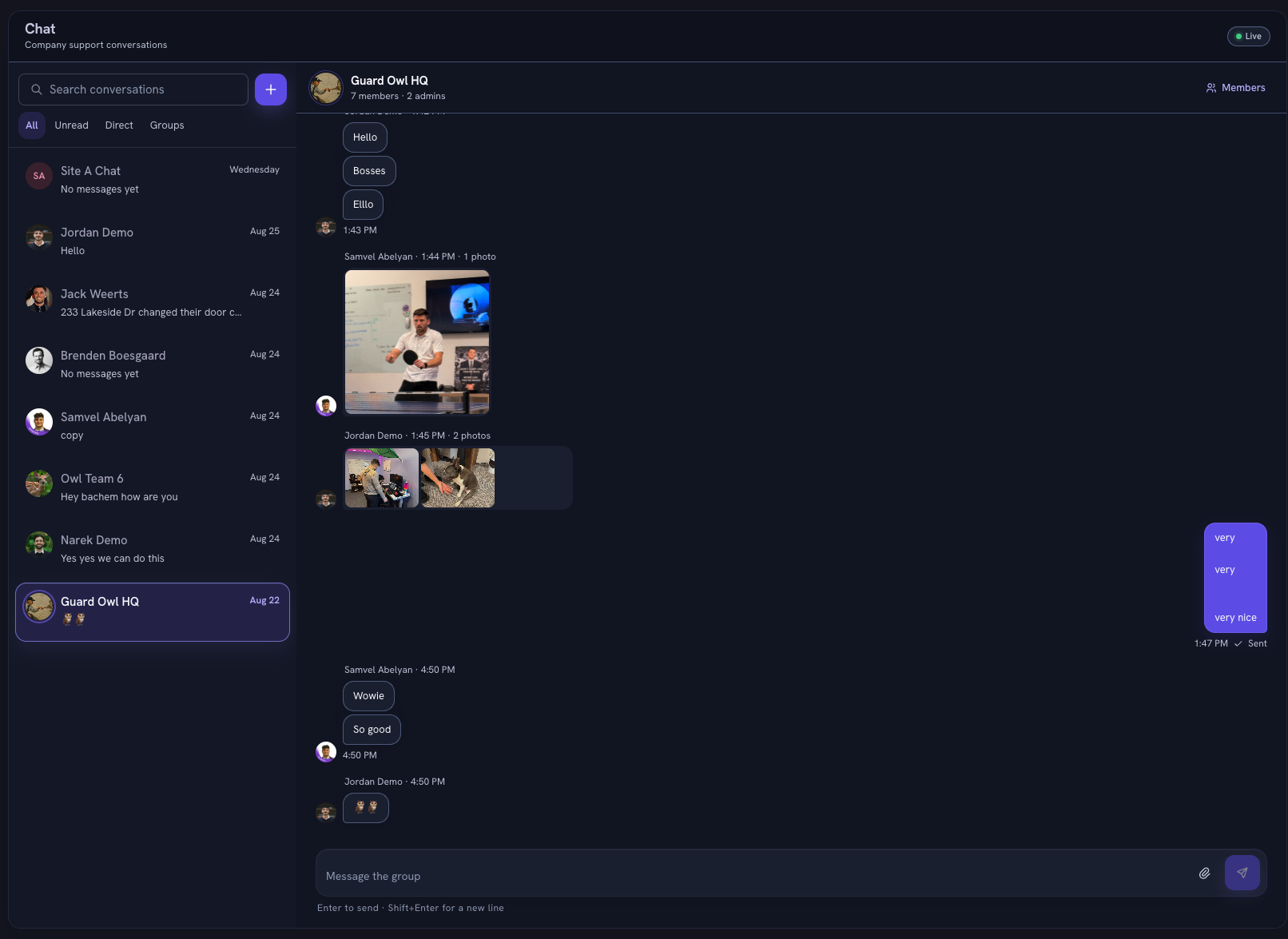Open the Site A Chat conversation
The image size is (1288, 939).
coord(153,180)
